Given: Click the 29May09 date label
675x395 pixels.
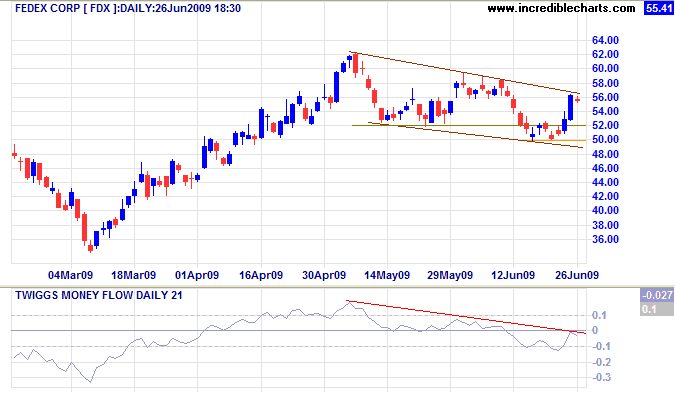Looking at the screenshot, I should coord(450,275).
